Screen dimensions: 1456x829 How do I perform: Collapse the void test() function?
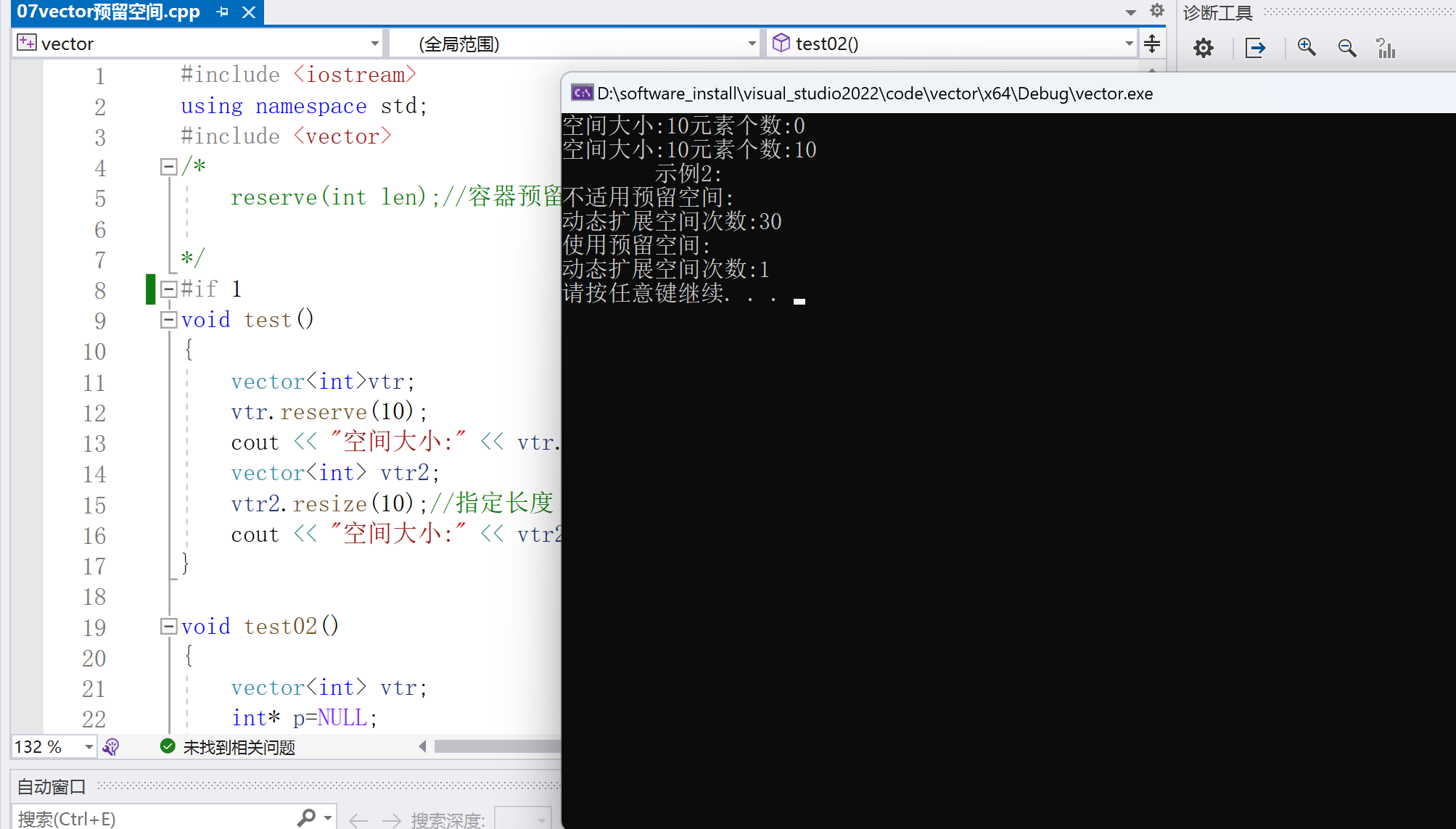[x=168, y=320]
